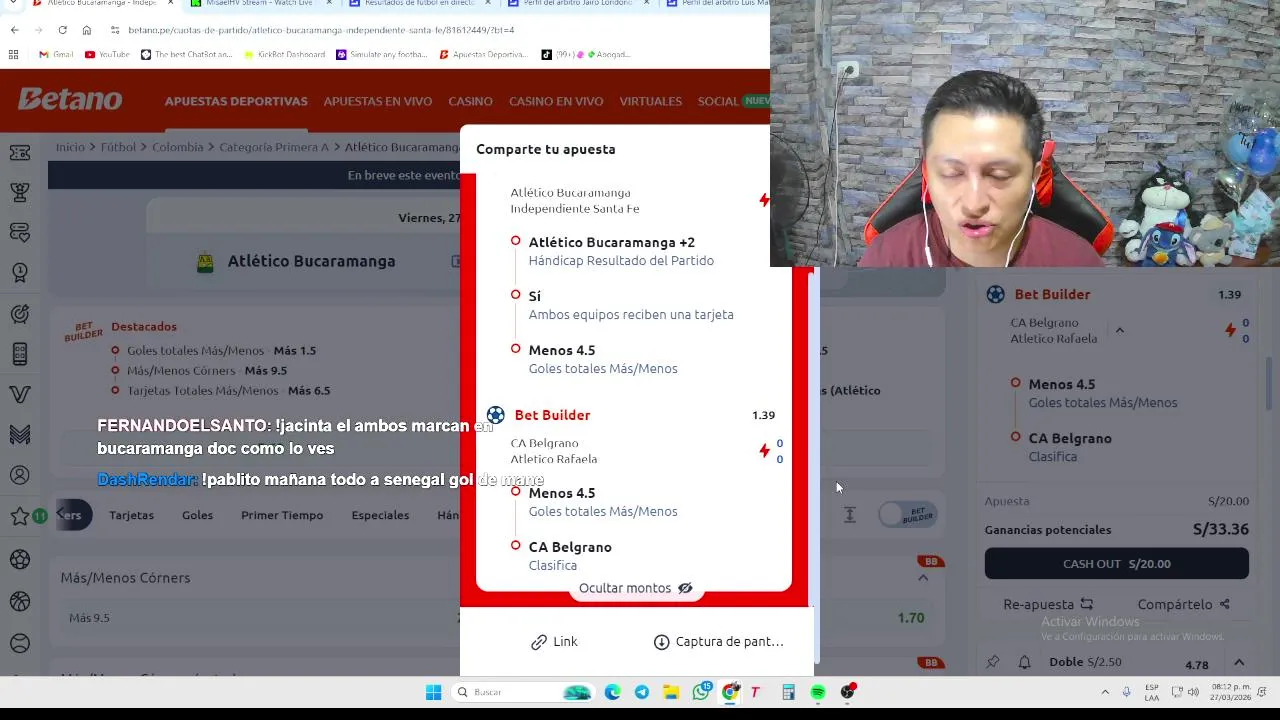Open the Windows Start menu
The height and width of the screenshot is (720, 1280).
tap(433, 692)
